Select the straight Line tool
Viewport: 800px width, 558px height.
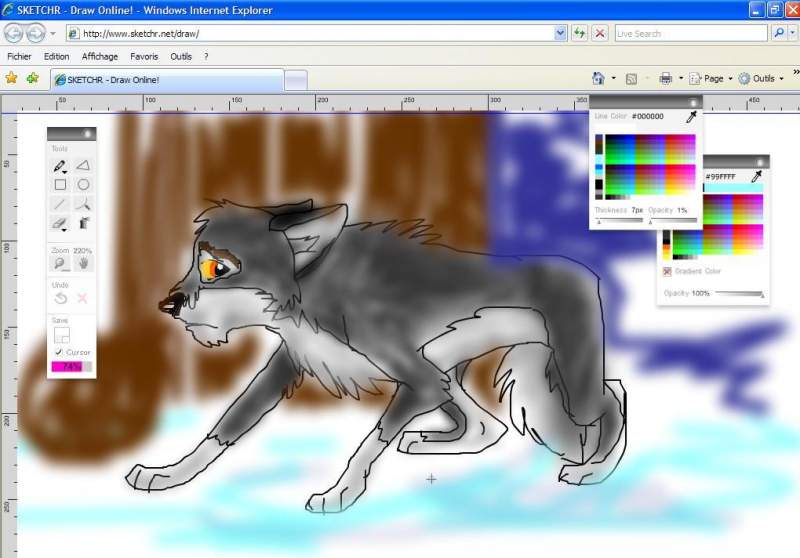click(x=60, y=204)
